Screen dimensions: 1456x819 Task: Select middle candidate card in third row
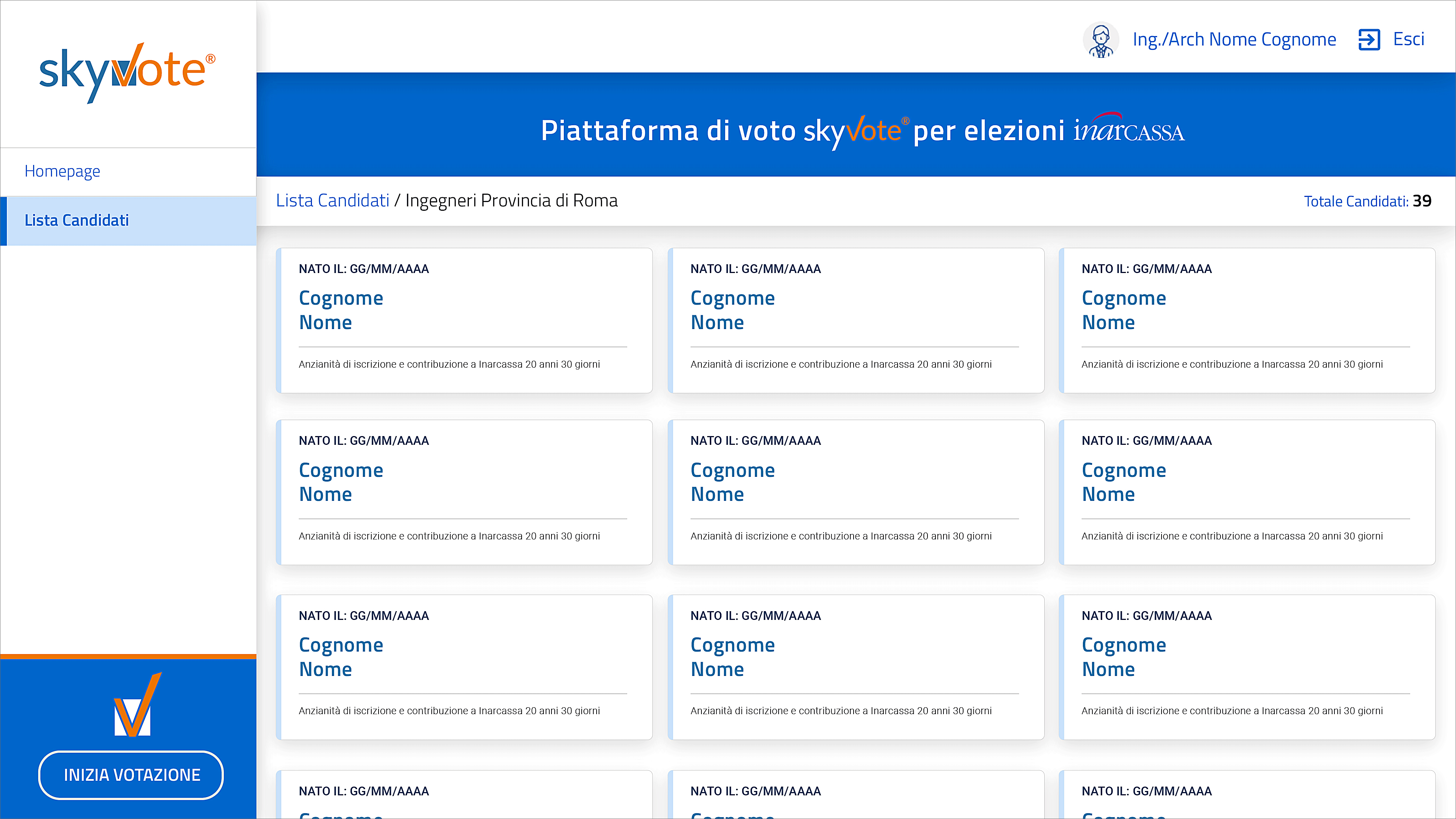(x=855, y=667)
